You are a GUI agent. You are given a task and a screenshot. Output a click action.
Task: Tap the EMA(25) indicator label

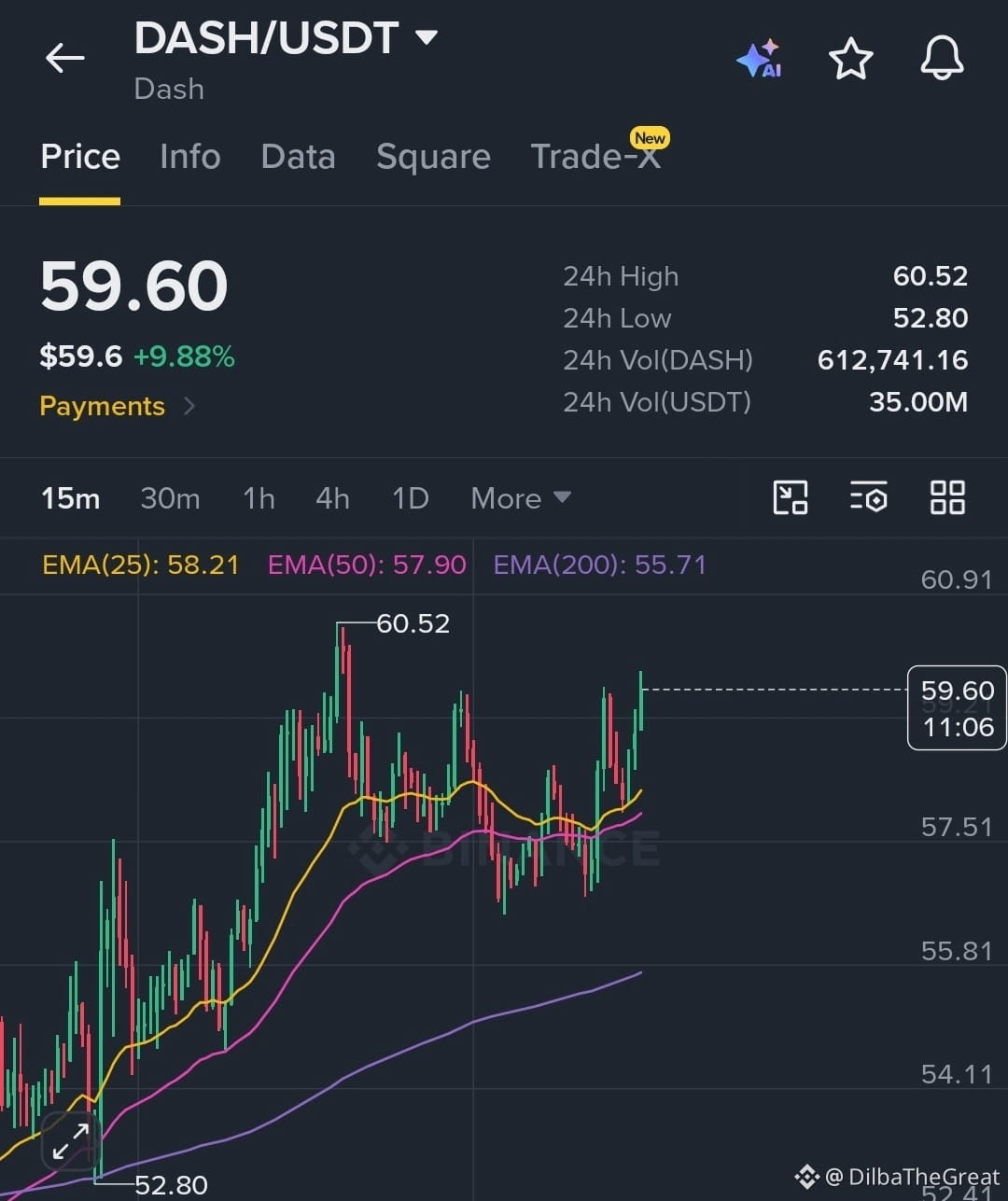click(140, 565)
